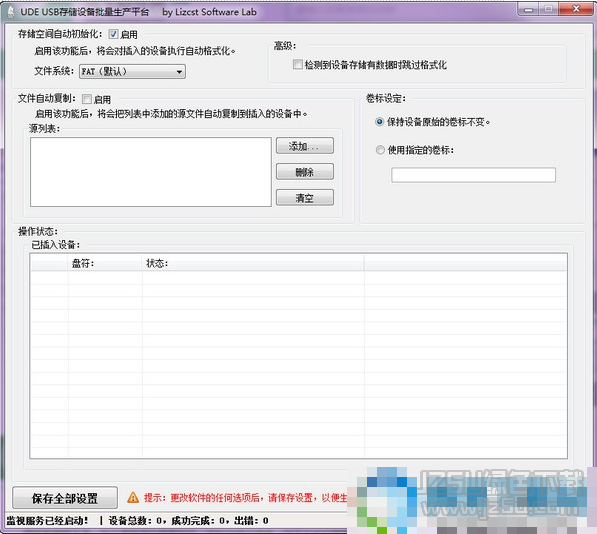Click the maximize button in title bar
The width and height of the screenshot is (597, 534).
[549, 9]
